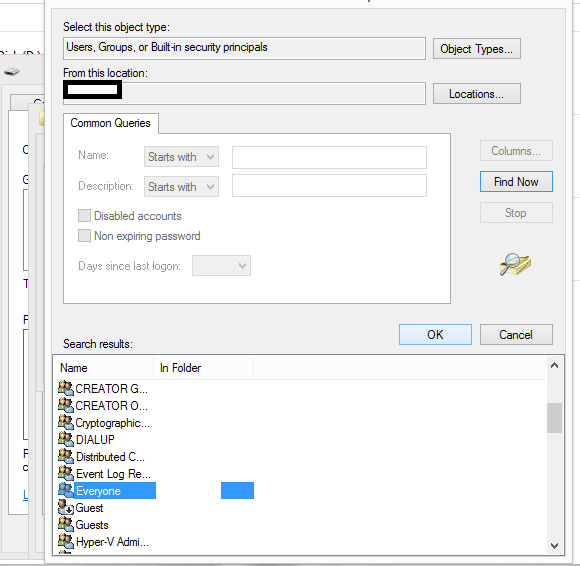Click the Find Now button

tap(516, 182)
